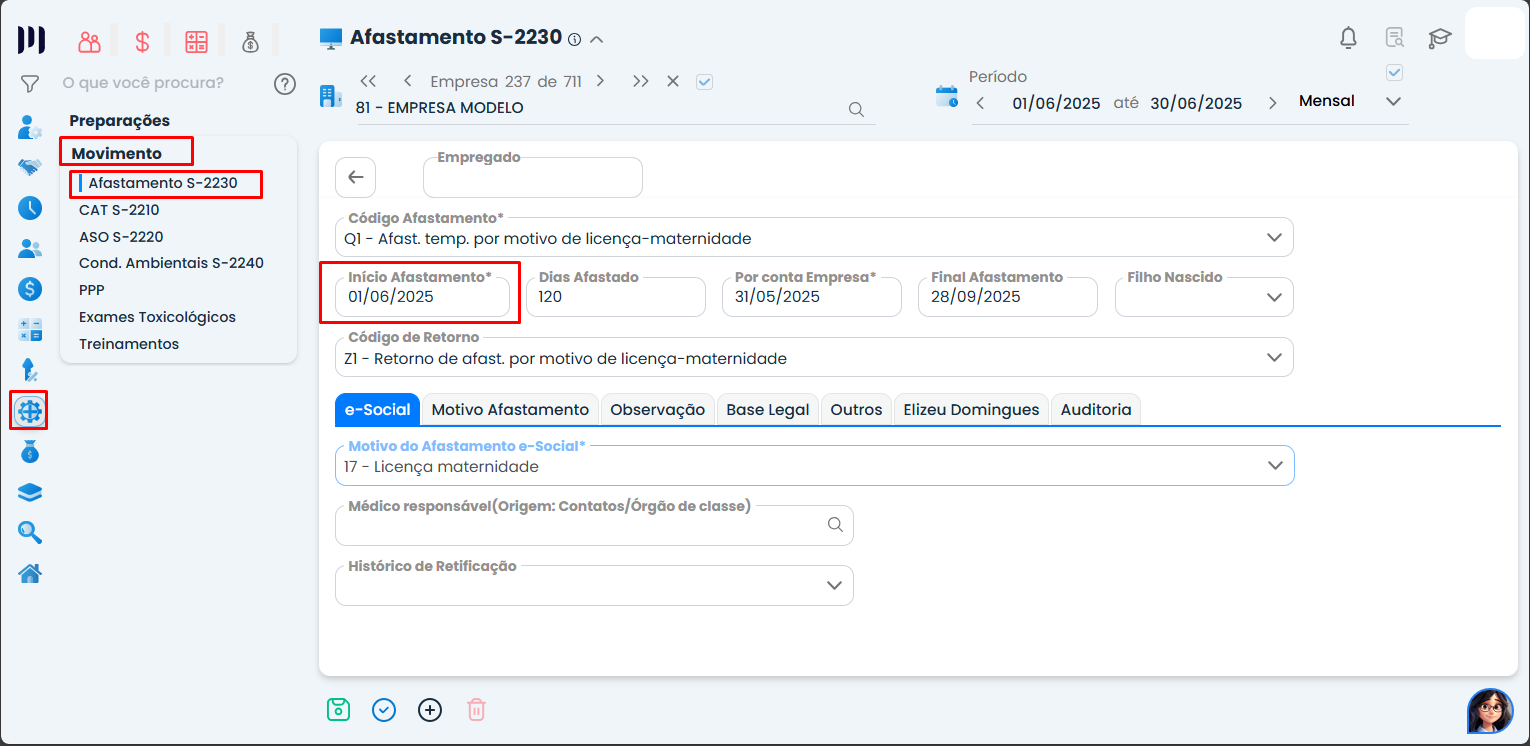The width and height of the screenshot is (1530, 746).
Task: Click the green save icon at bottom
Action: pyautogui.click(x=338, y=710)
